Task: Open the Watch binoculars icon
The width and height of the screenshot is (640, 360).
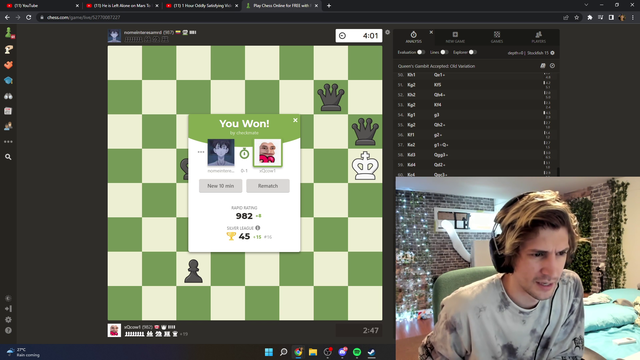Action: [9, 96]
